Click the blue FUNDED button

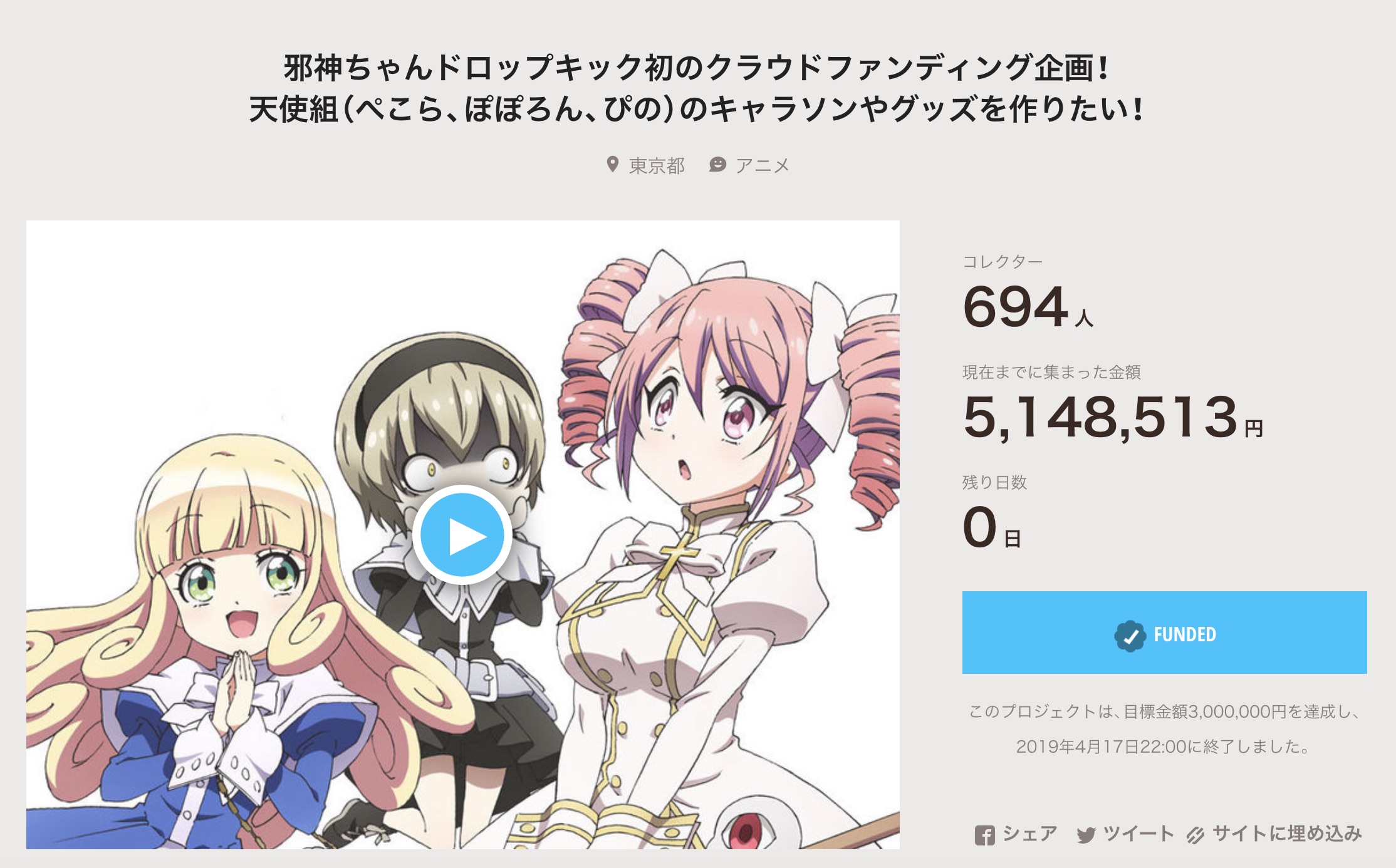click(1164, 633)
